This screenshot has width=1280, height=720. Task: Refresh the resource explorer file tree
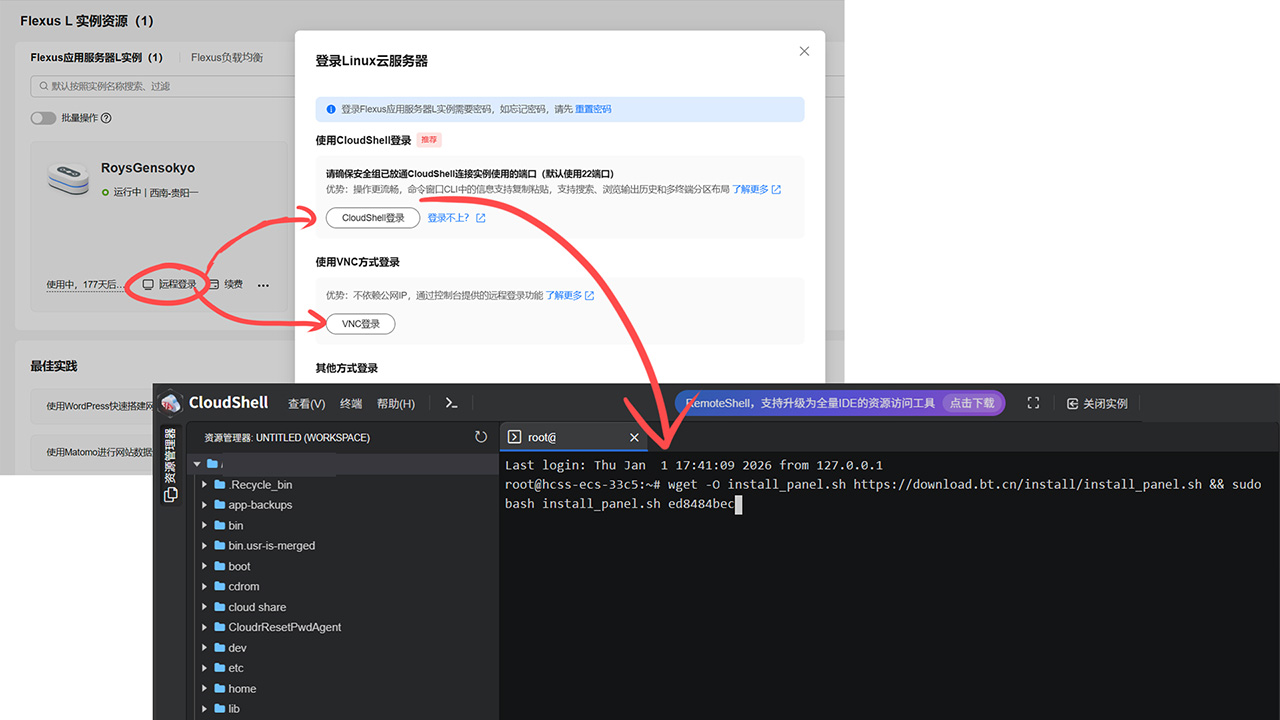point(481,437)
